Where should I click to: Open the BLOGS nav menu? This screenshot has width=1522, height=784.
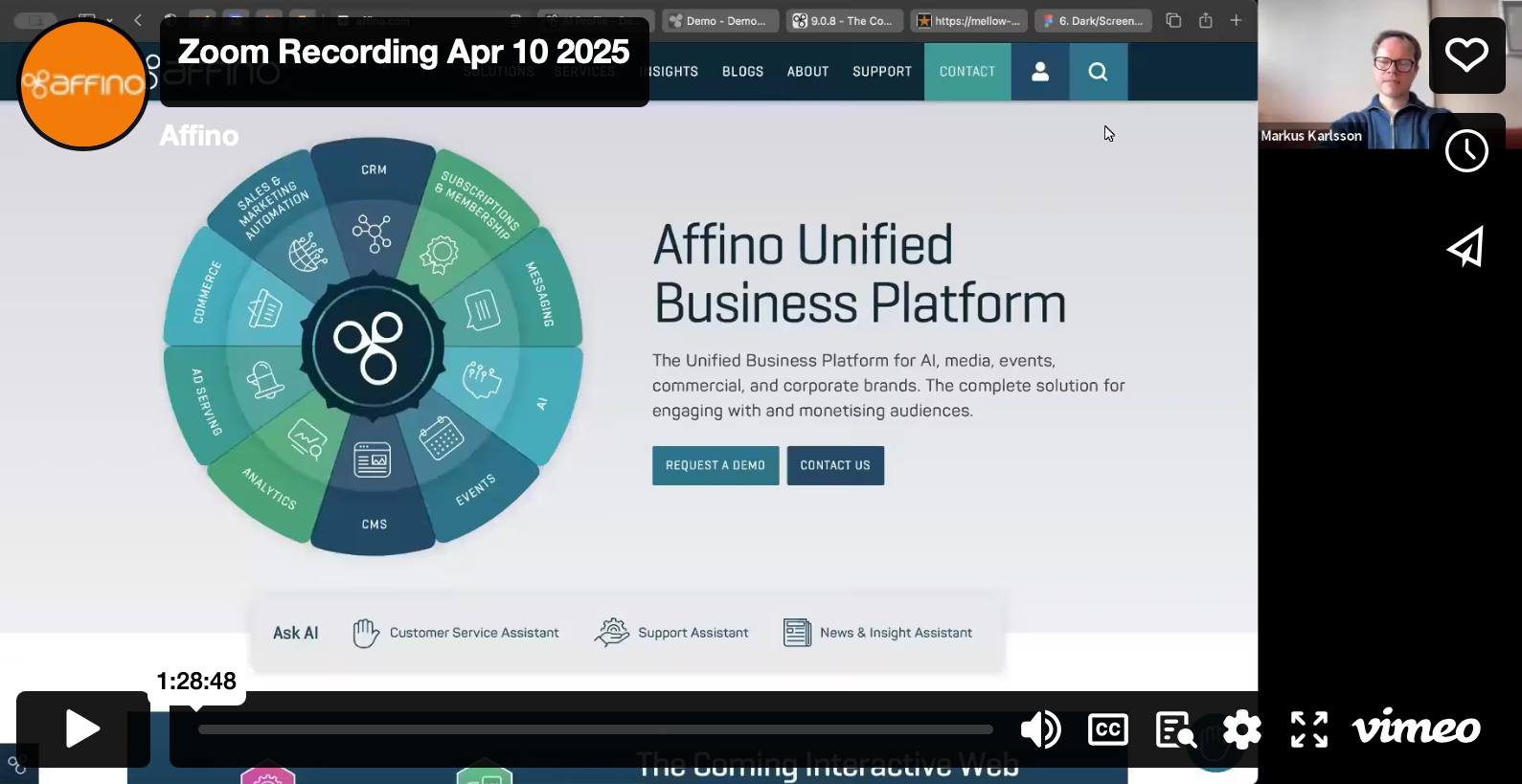point(742,72)
